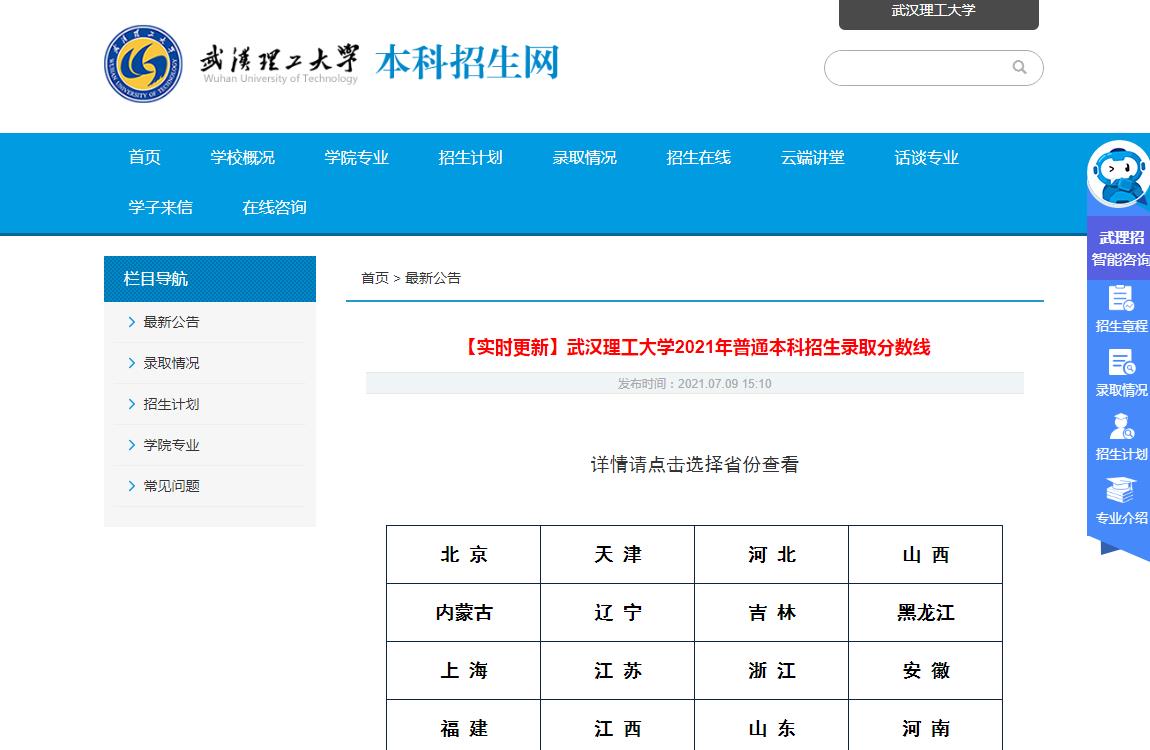Open 首页 in the blue navigation bar
Image resolution: width=1150 pixels, height=750 pixels.
click(x=144, y=158)
